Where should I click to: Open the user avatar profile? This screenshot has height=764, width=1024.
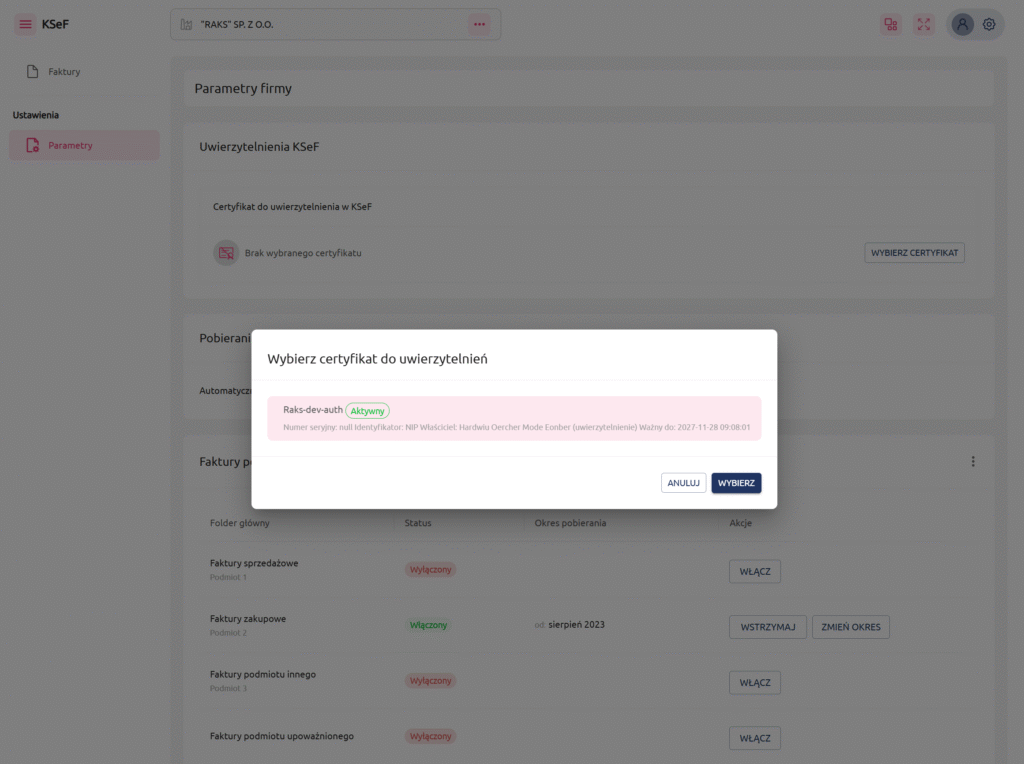coord(963,24)
